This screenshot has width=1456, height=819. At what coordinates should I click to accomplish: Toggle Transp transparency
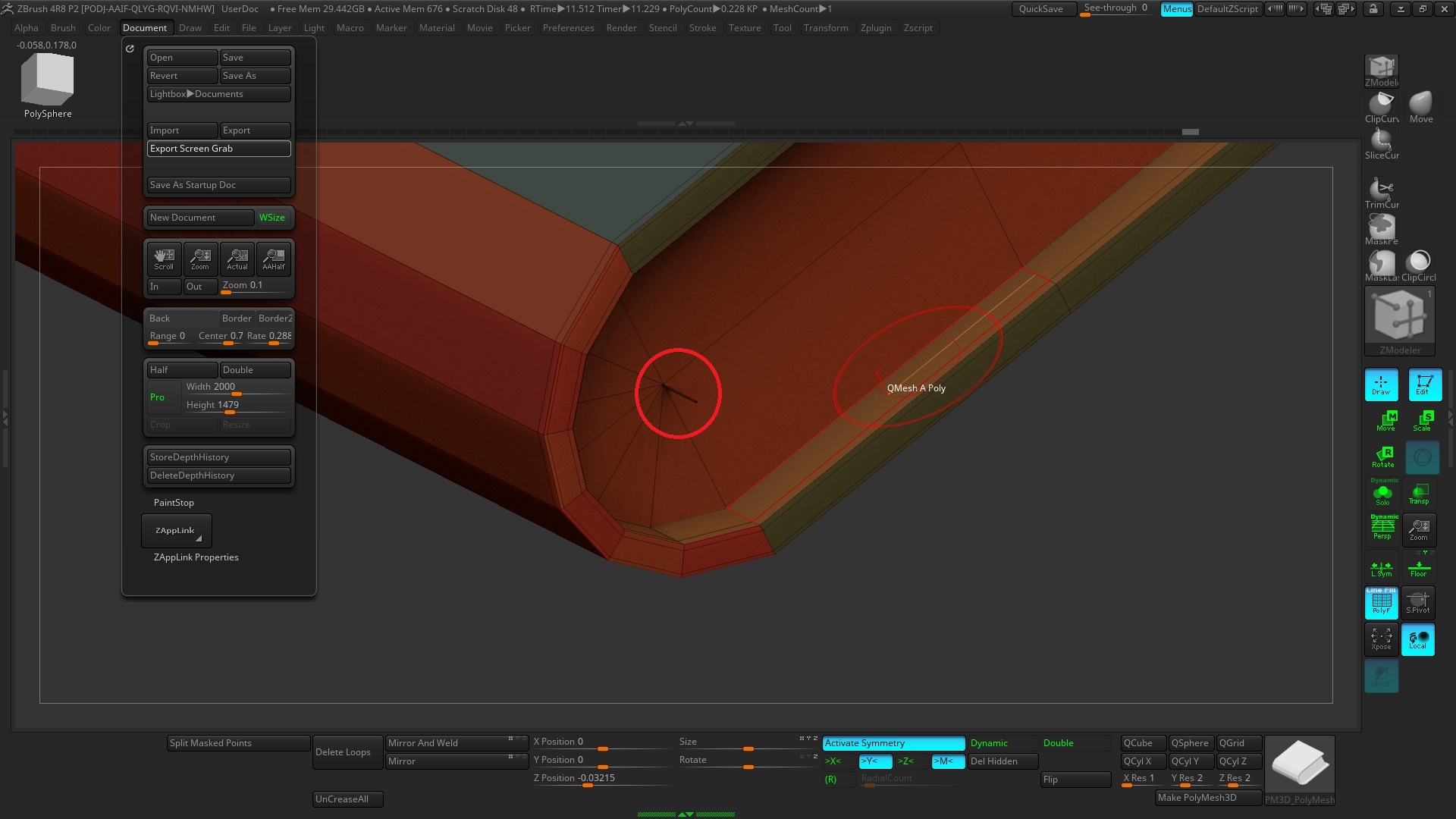pos(1419,494)
